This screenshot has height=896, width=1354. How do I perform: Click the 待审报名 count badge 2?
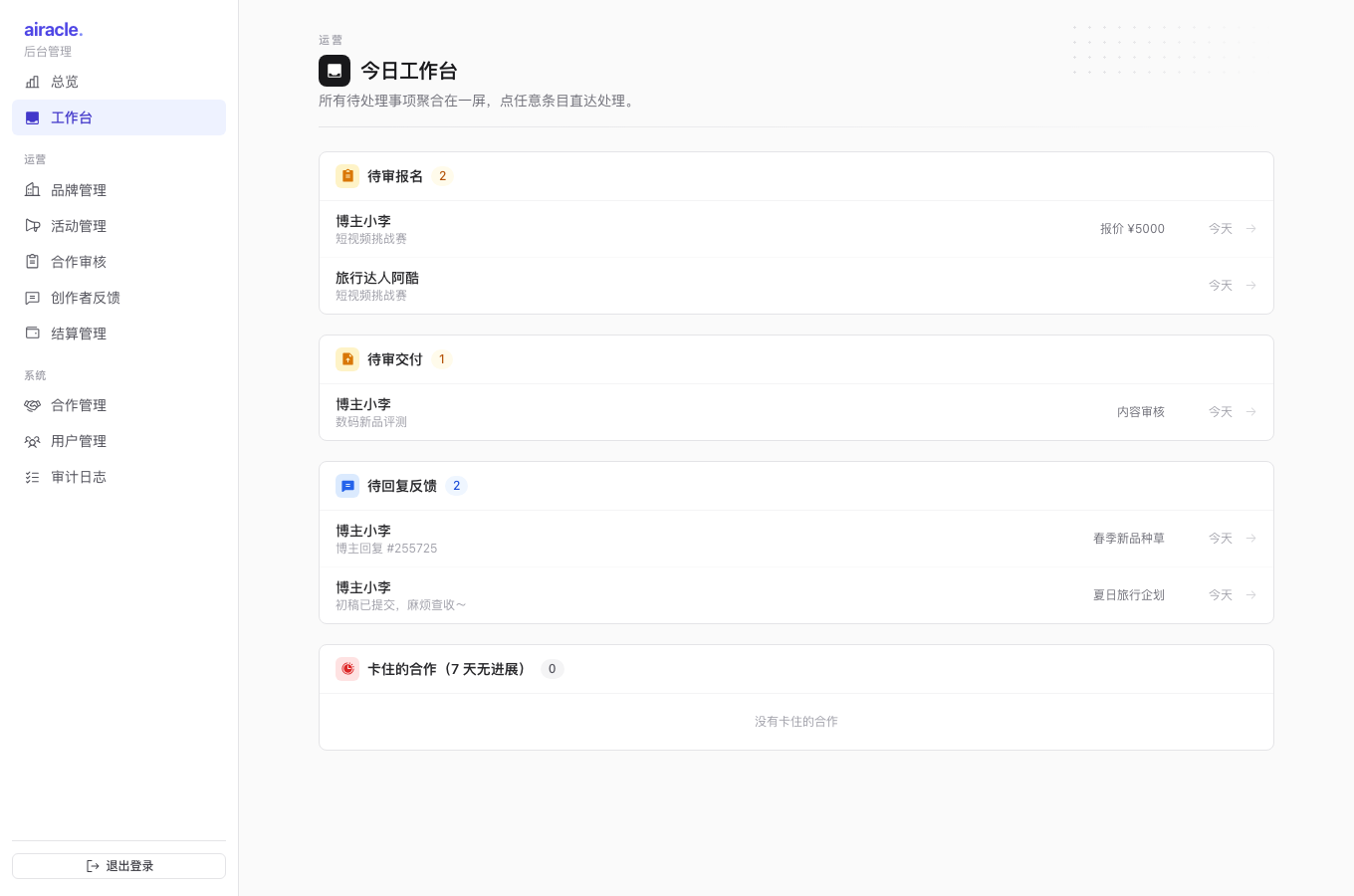click(x=443, y=176)
